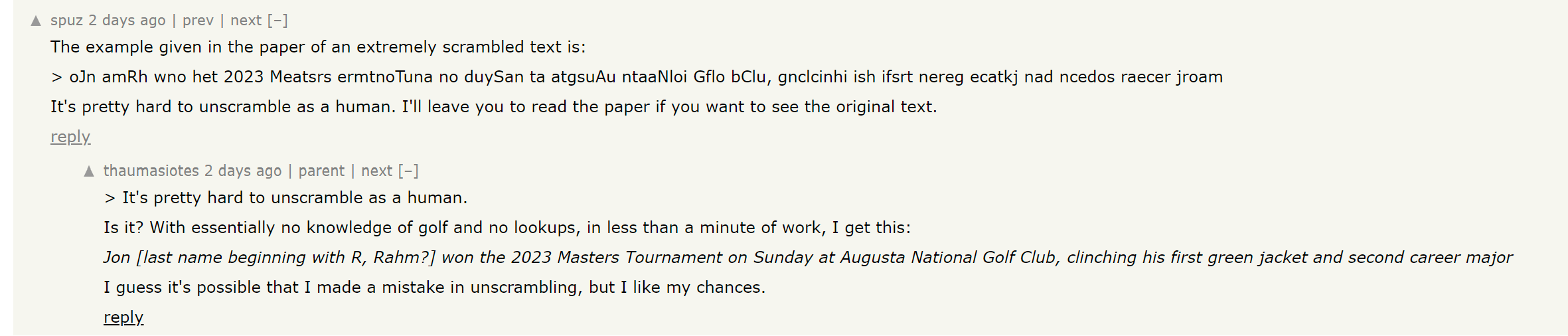Open thaumasiotes' user profile

pos(151,171)
